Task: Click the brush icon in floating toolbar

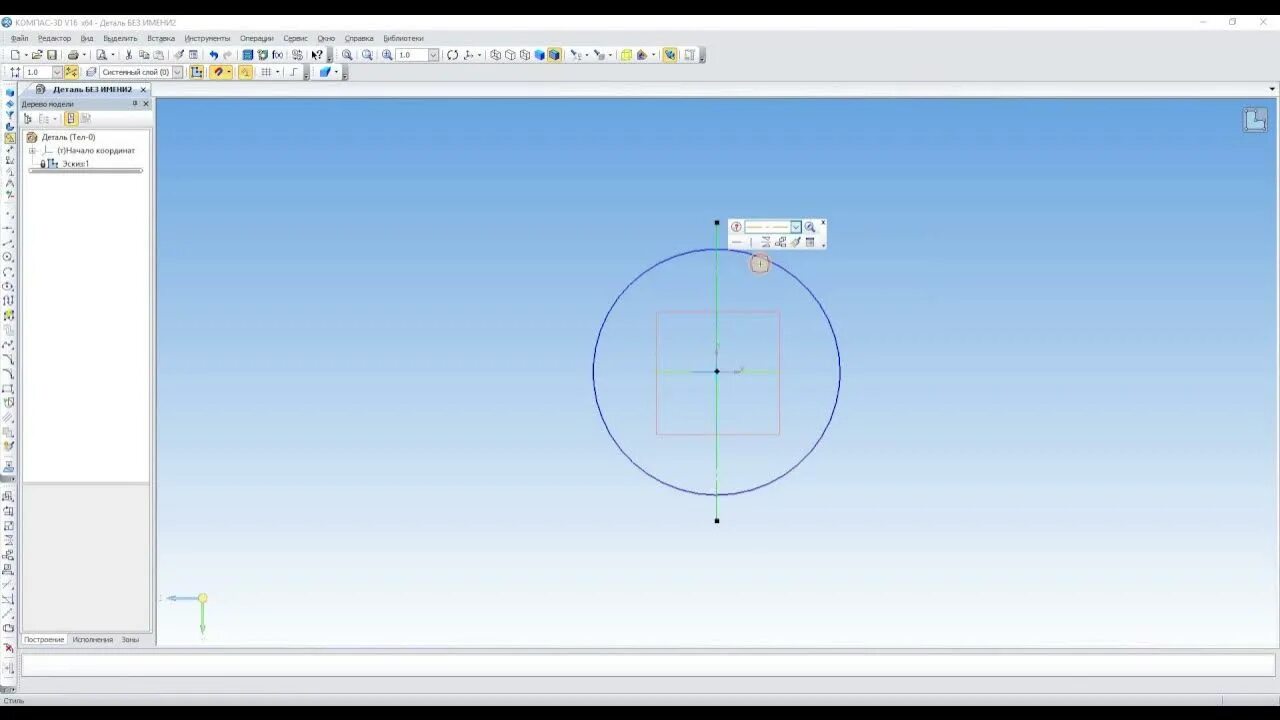Action: [796, 242]
